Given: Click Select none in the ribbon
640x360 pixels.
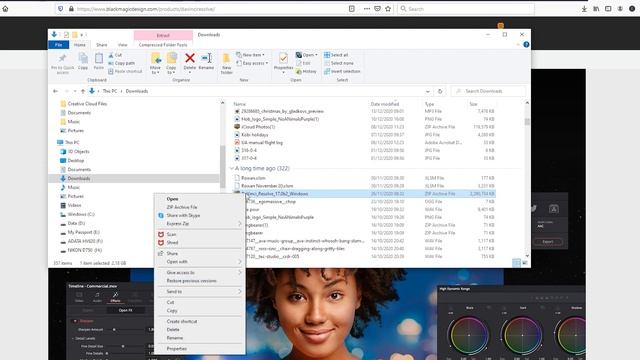Looking at the screenshot, I should click(339, 63).
